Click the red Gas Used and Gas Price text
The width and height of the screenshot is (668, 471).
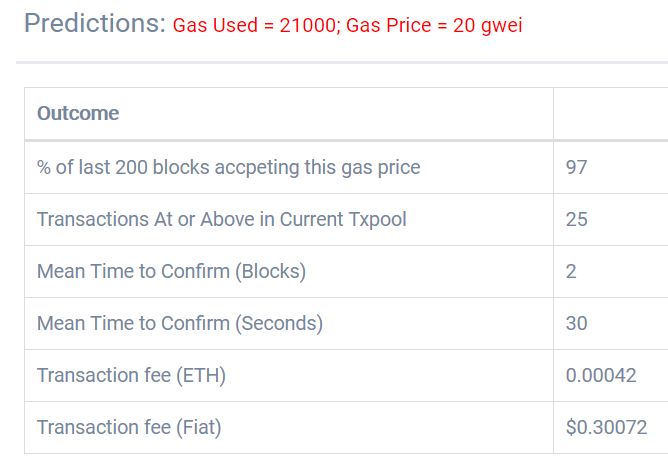coord(347,26)
